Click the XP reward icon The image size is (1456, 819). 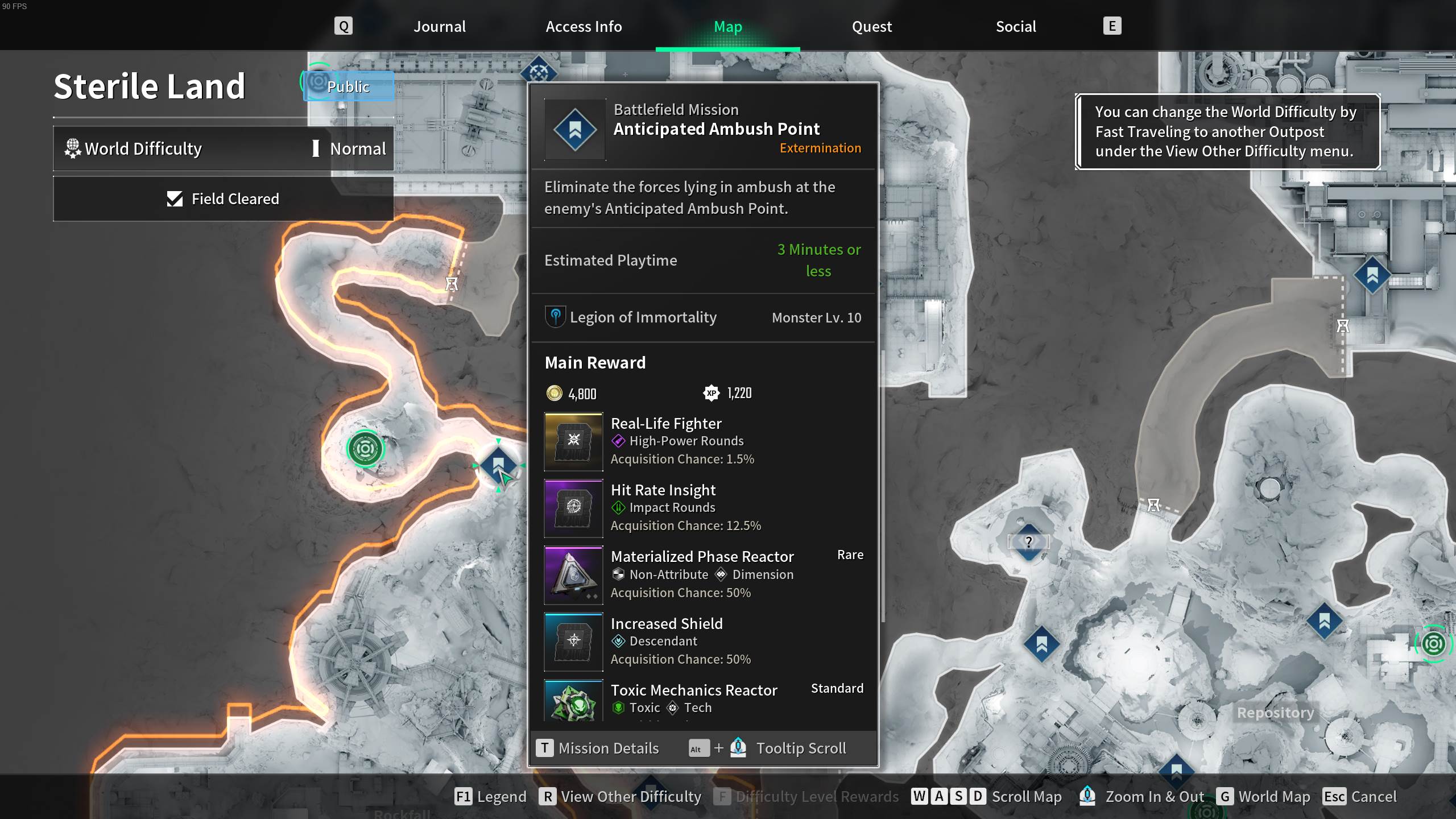point(711,393)
